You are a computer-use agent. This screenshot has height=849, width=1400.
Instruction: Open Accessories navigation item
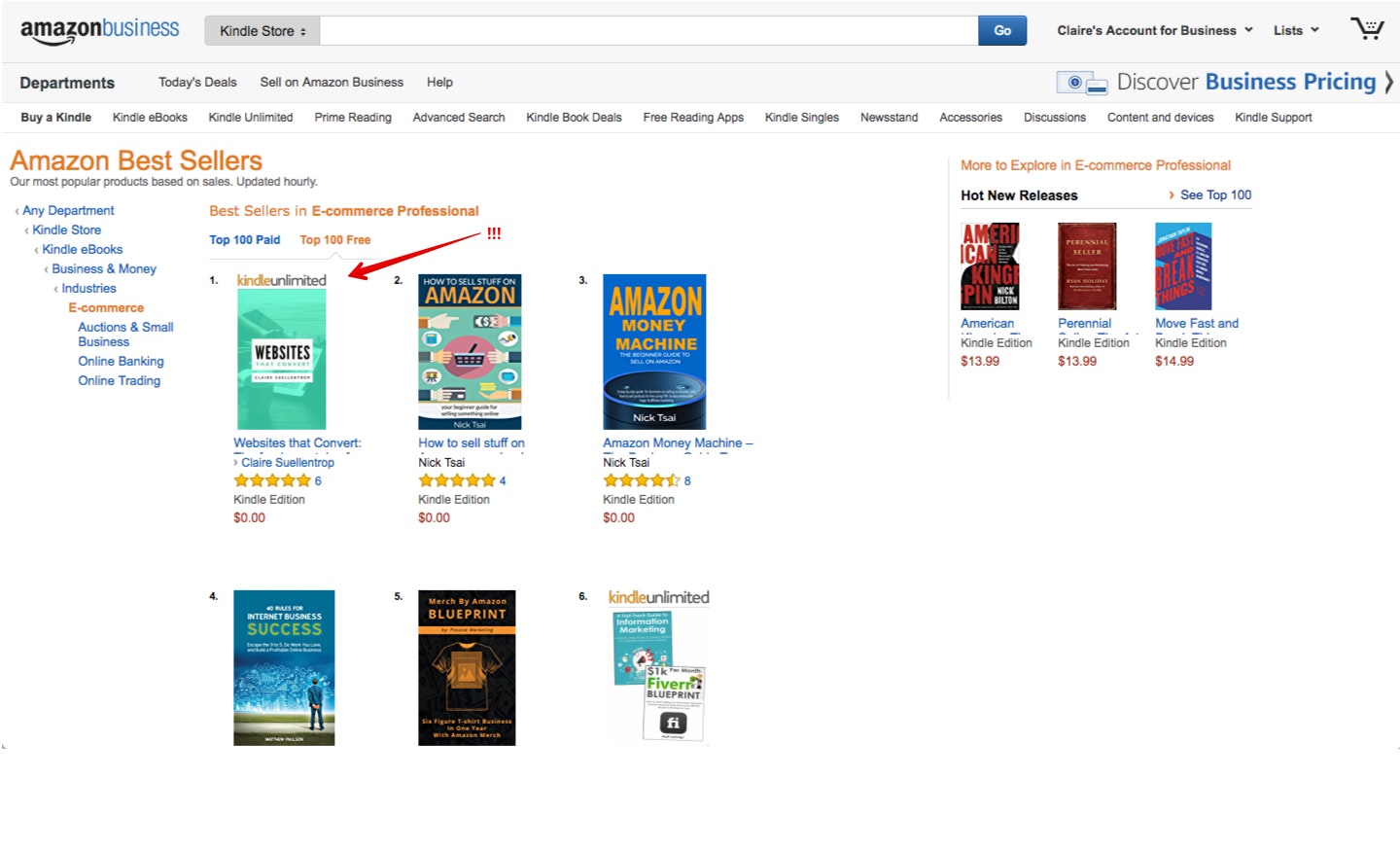970,118
